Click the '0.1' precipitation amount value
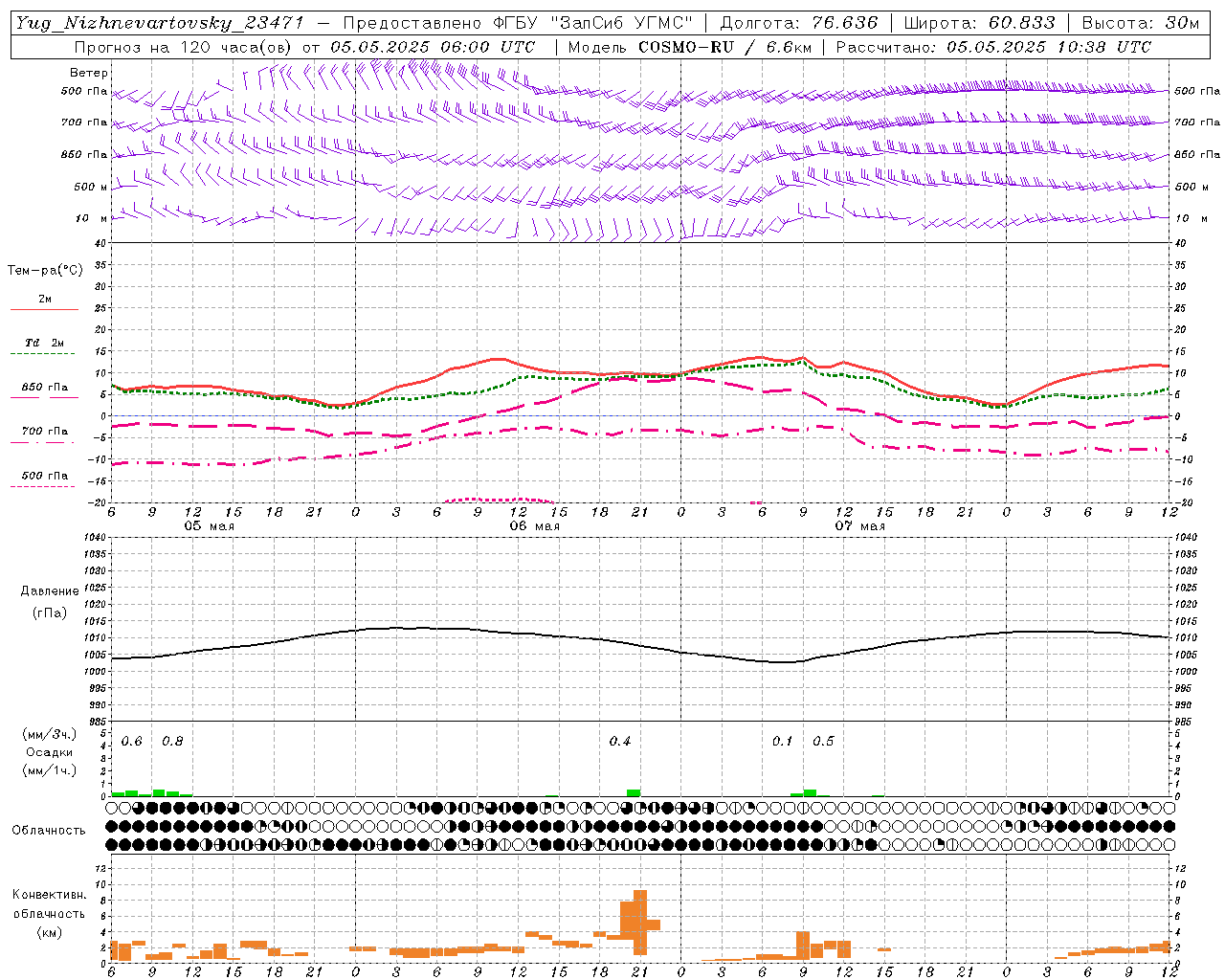Screen dimensions: 1225x980 click(783, 742)
